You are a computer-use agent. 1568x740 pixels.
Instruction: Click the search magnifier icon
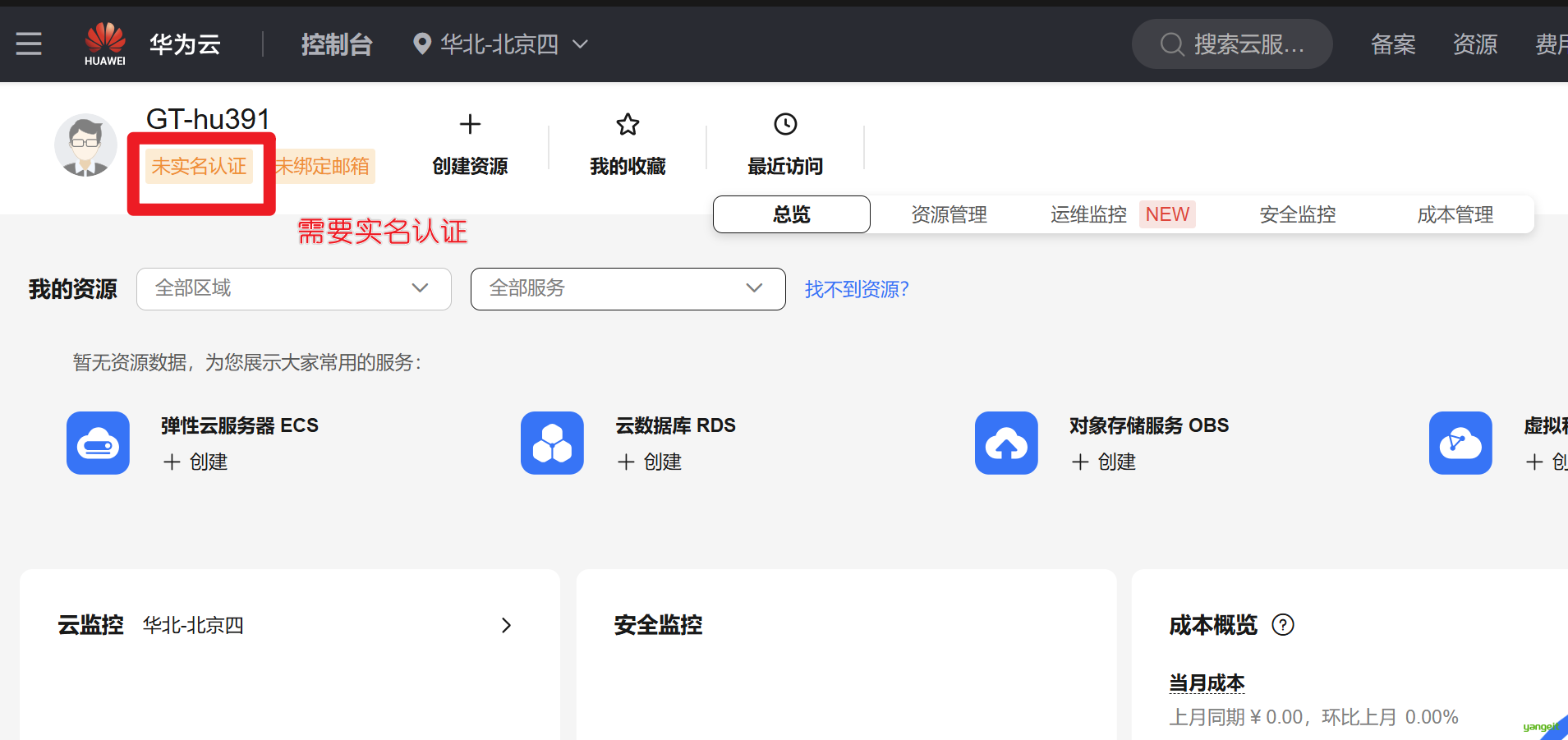tap(1171, 44)
